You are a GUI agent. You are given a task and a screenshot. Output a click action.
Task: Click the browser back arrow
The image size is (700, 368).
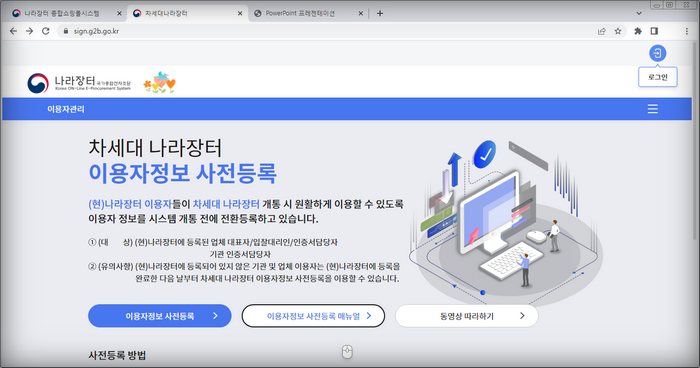[x=13, y=31]
